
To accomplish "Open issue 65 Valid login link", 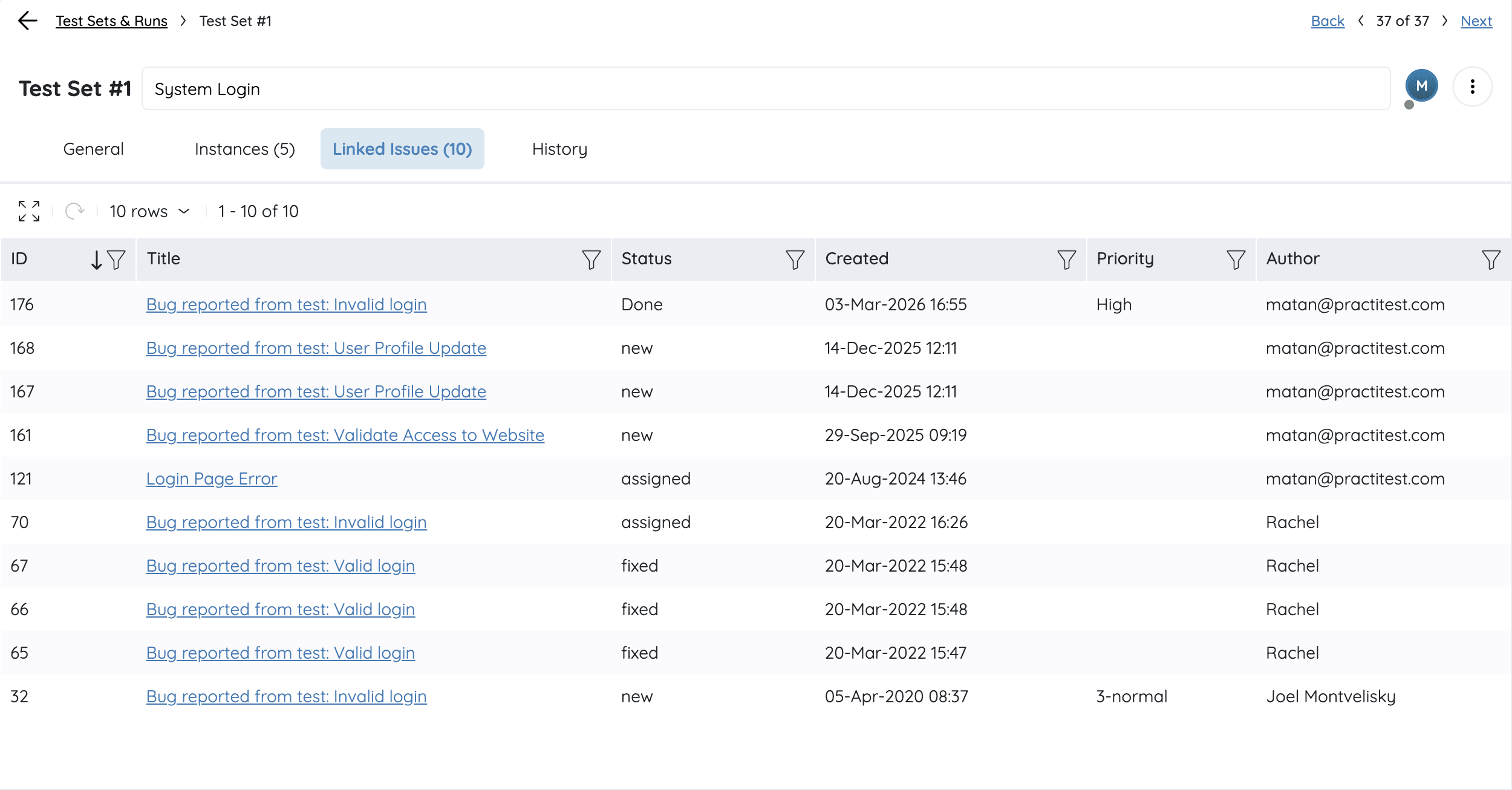I will [x=280, y=653].
